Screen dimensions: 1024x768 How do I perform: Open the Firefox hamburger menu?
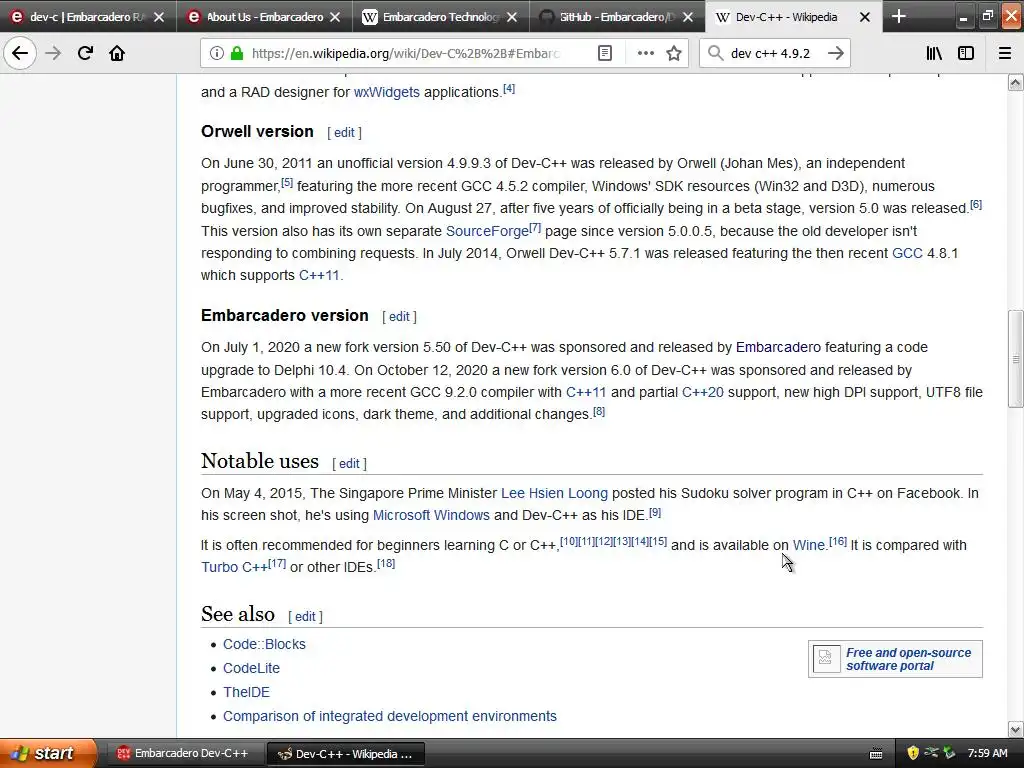(1004, 53)
